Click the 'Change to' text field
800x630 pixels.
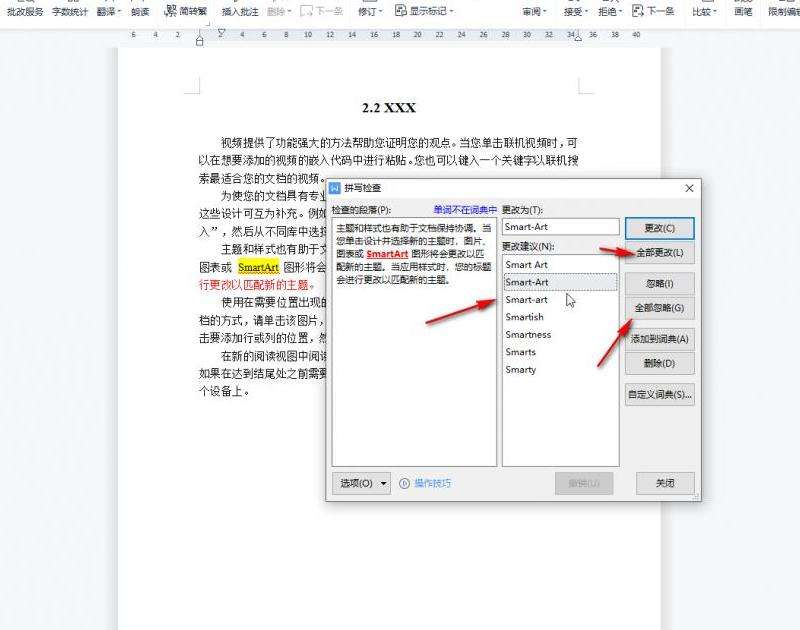[560, 227]
